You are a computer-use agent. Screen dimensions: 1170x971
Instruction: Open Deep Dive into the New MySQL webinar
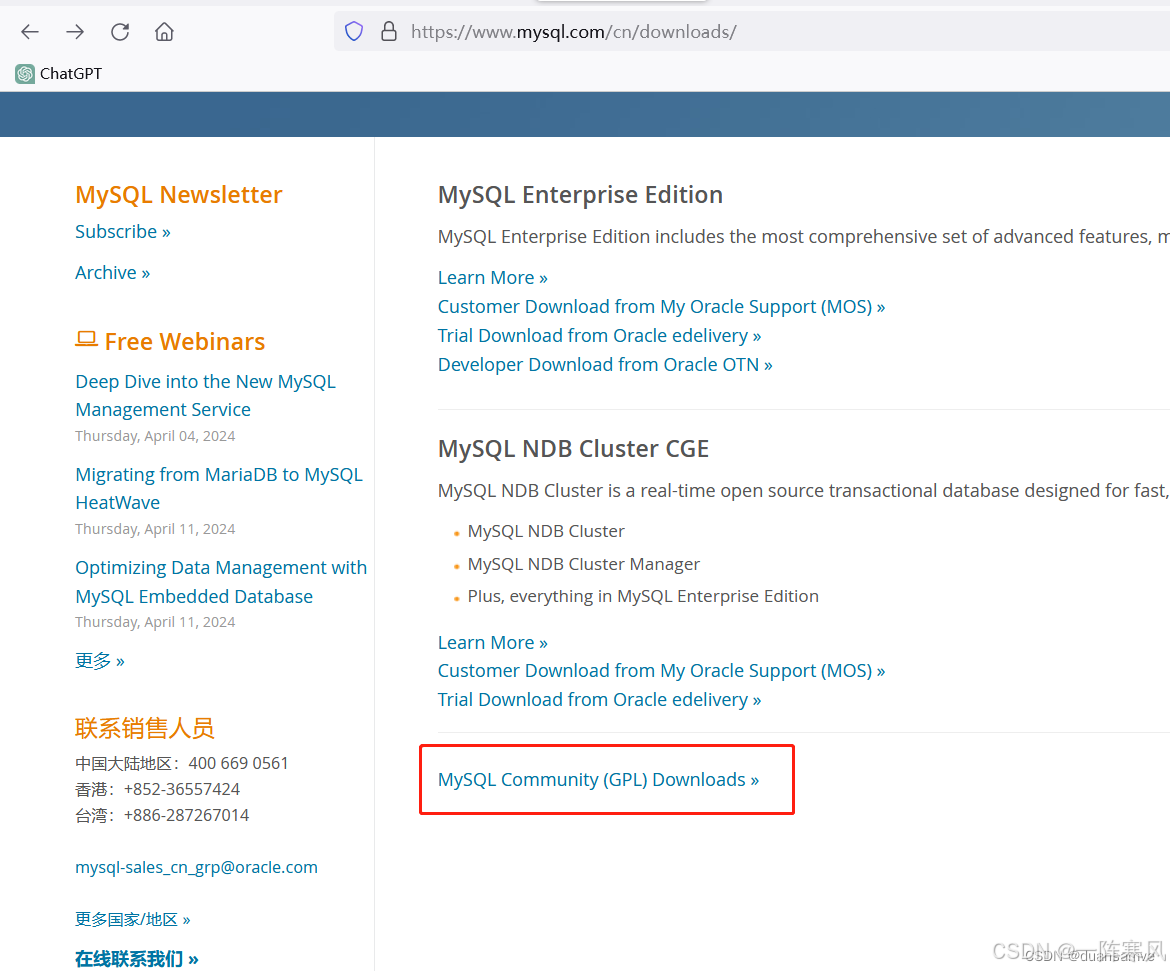[205, 396]
